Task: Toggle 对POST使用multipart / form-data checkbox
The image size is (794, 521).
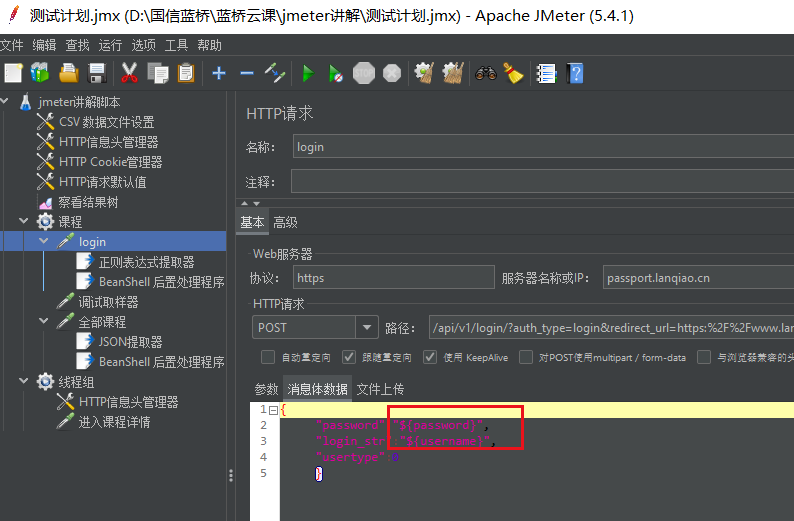Action: pyautogui.click(x=526, y=357)
